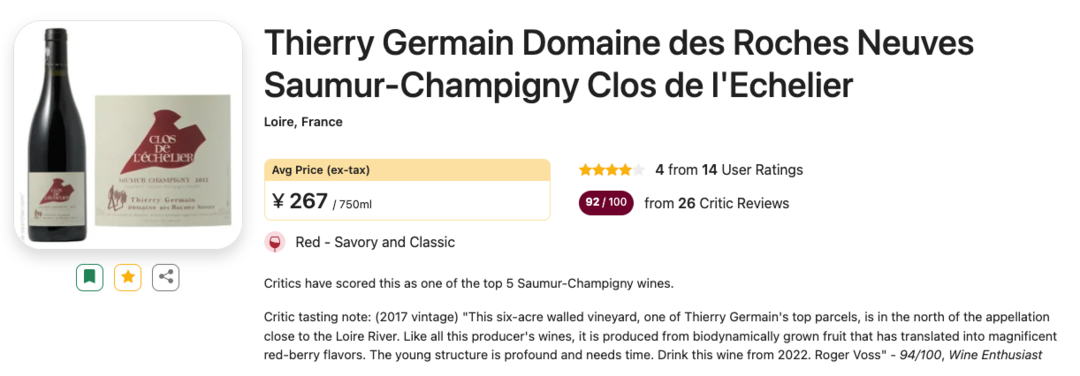Open the share icon button

[x=165, y=277]
